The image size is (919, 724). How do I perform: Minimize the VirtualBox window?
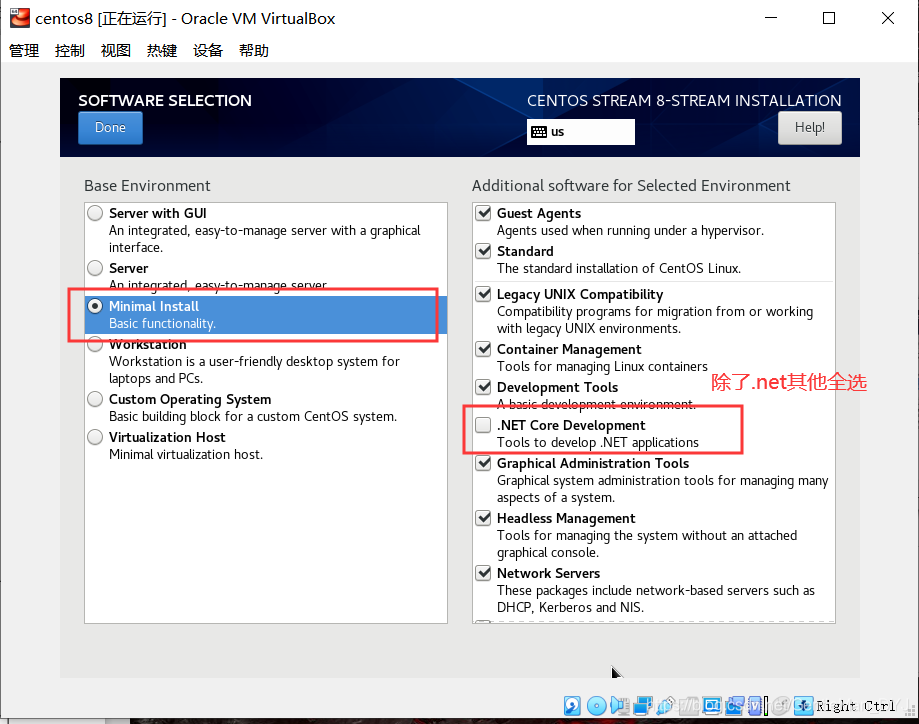(771, 18)
